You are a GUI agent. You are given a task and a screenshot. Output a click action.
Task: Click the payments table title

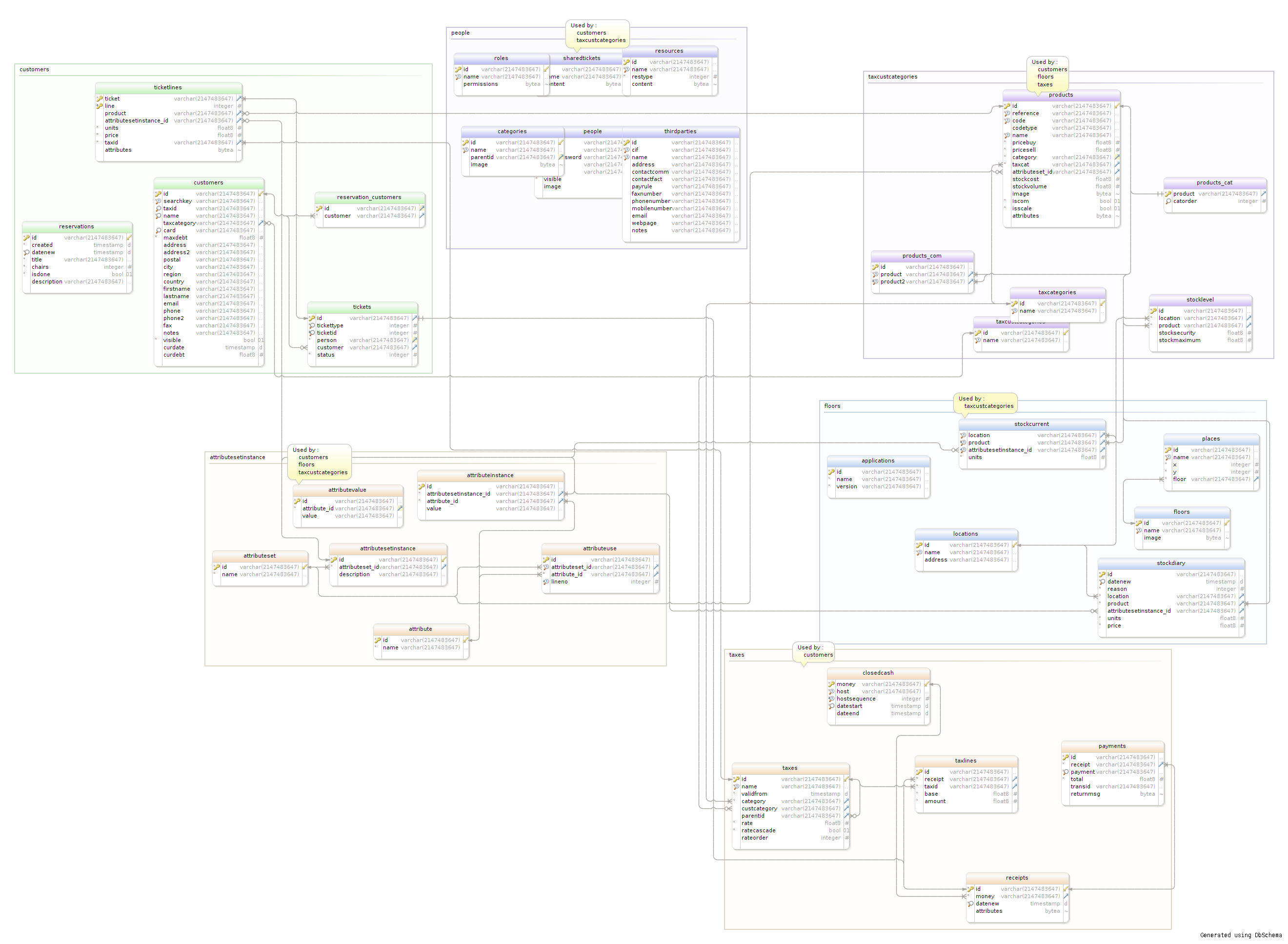[1112, 746]
